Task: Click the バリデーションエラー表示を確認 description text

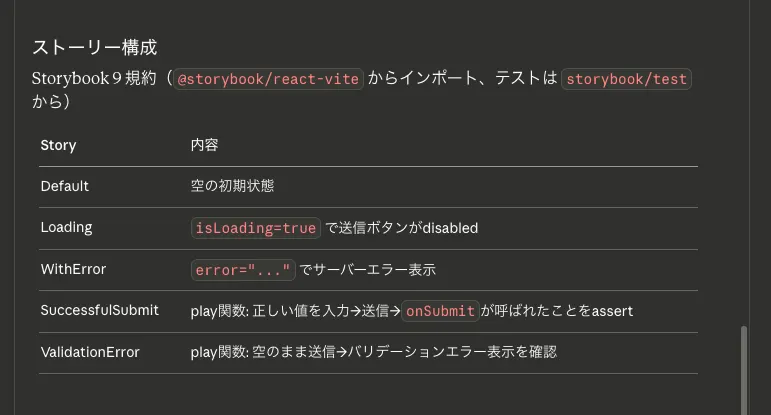Action: (452, 352)
